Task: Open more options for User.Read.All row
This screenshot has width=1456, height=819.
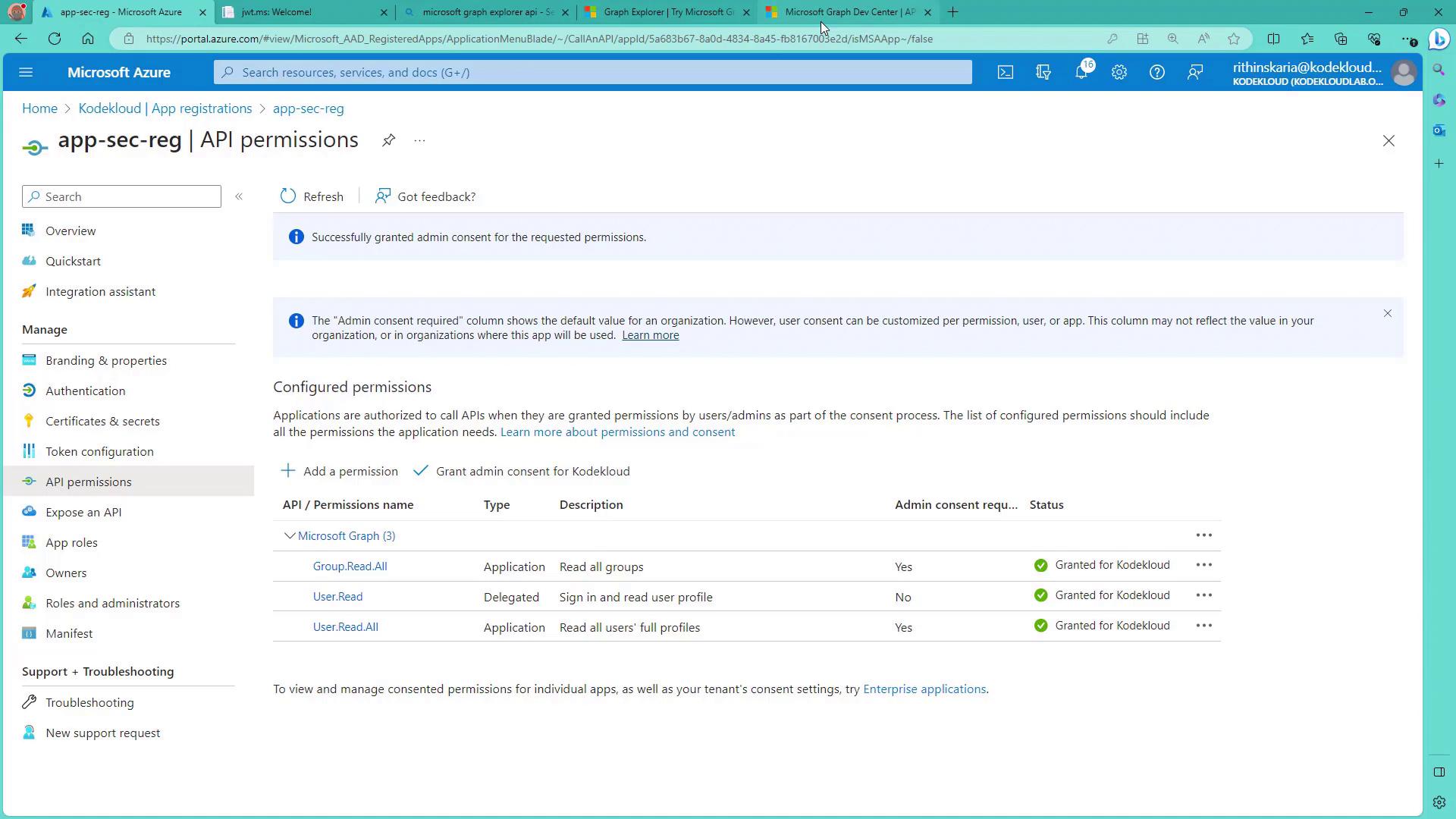Action: [1203, 626]
